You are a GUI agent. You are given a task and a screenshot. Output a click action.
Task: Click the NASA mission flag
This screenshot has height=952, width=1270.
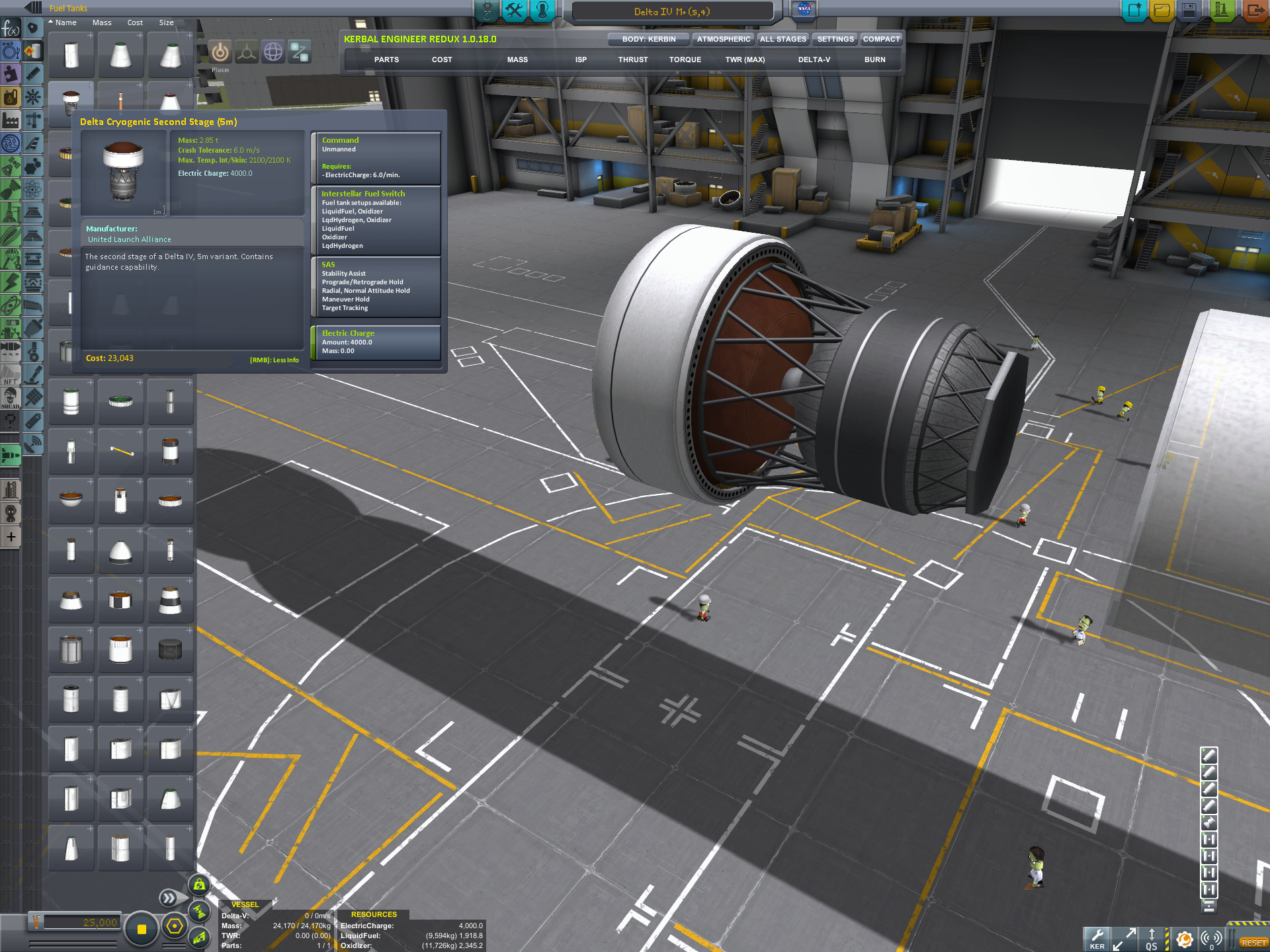(x=804, y=9)
